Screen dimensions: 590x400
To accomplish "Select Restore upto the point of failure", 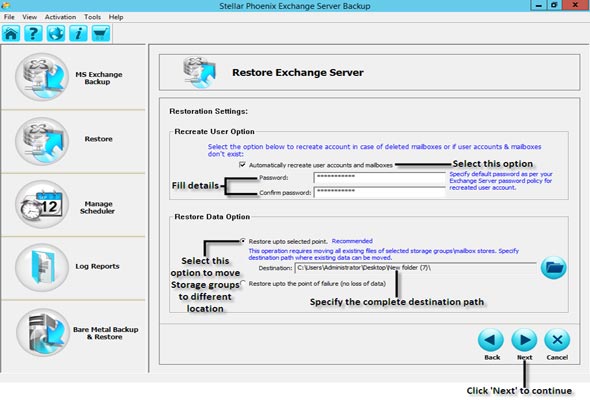I will tap(243, 283).
